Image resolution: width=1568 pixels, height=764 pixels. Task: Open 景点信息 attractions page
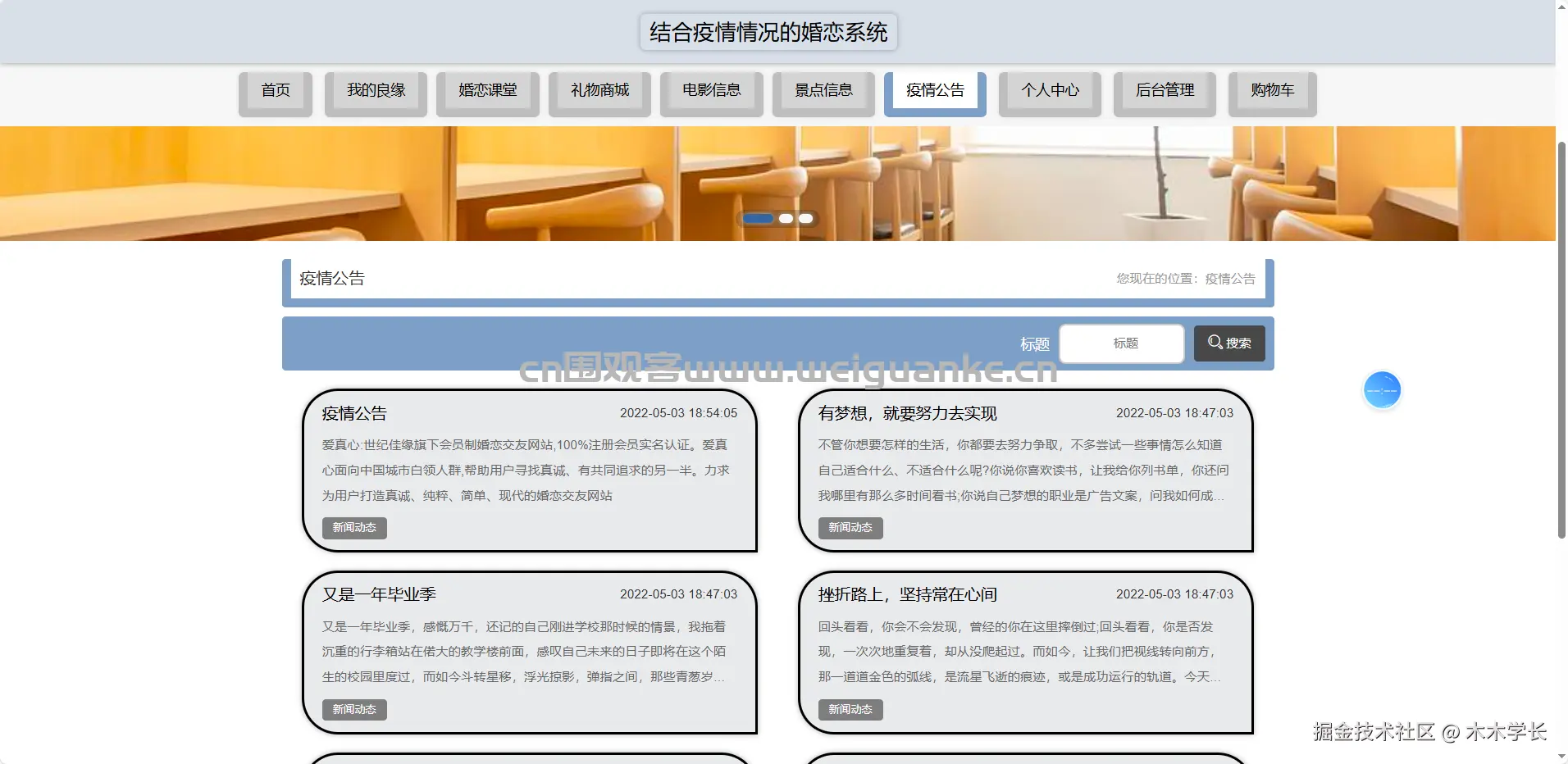(823, 91)
